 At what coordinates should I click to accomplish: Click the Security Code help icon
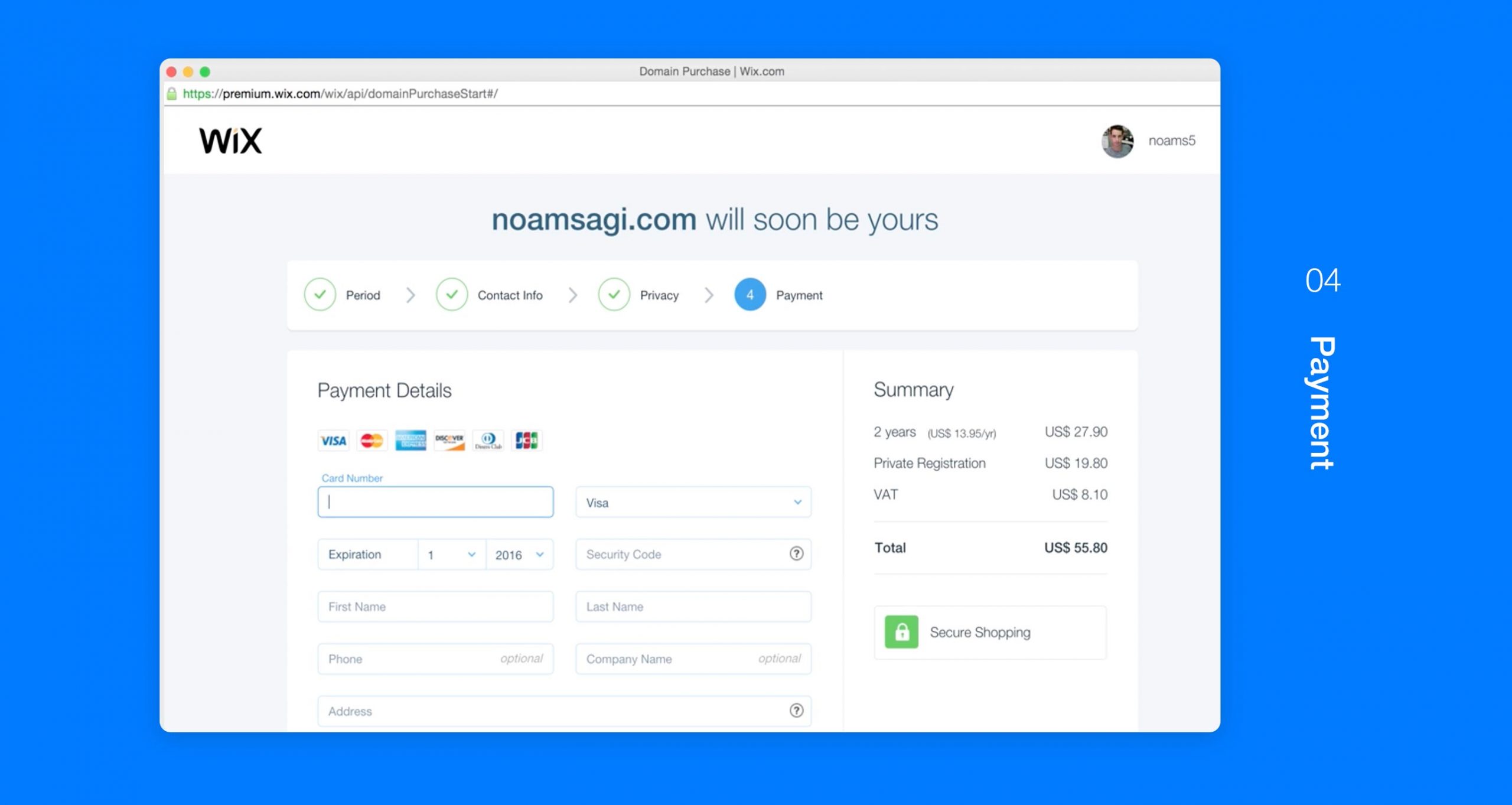796,553
